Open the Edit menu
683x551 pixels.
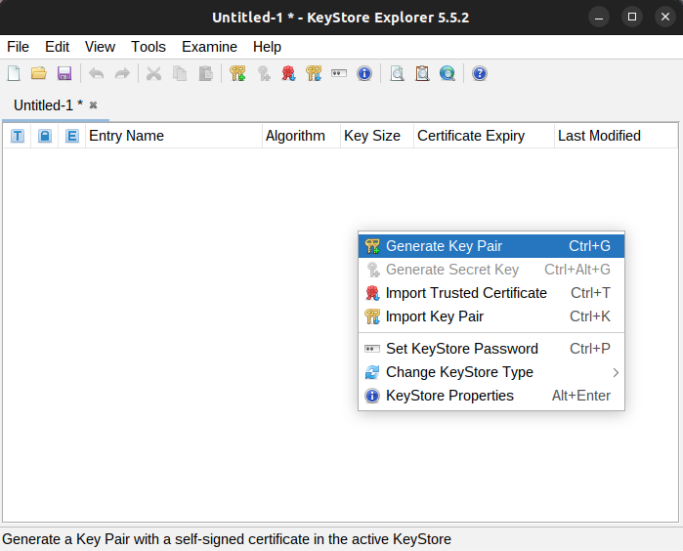click(x=57, y=47)
